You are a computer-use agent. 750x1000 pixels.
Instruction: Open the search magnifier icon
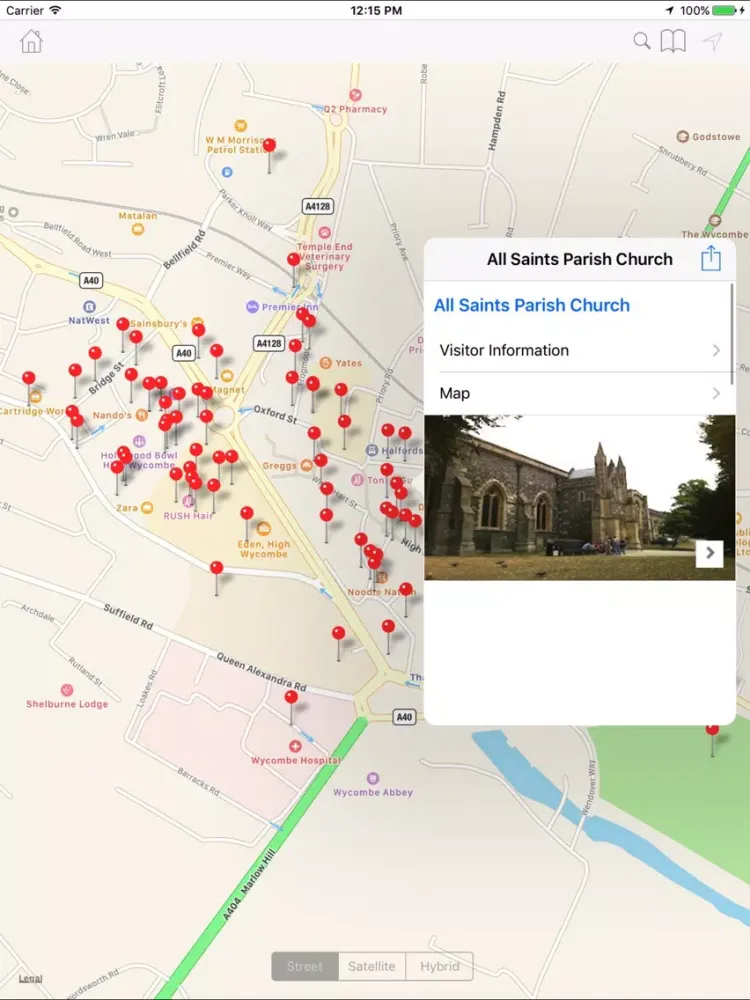[642, 41]
